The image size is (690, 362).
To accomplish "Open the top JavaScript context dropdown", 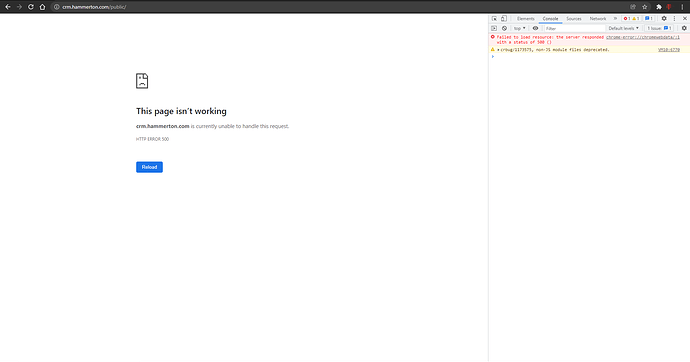I will [520, 28].
